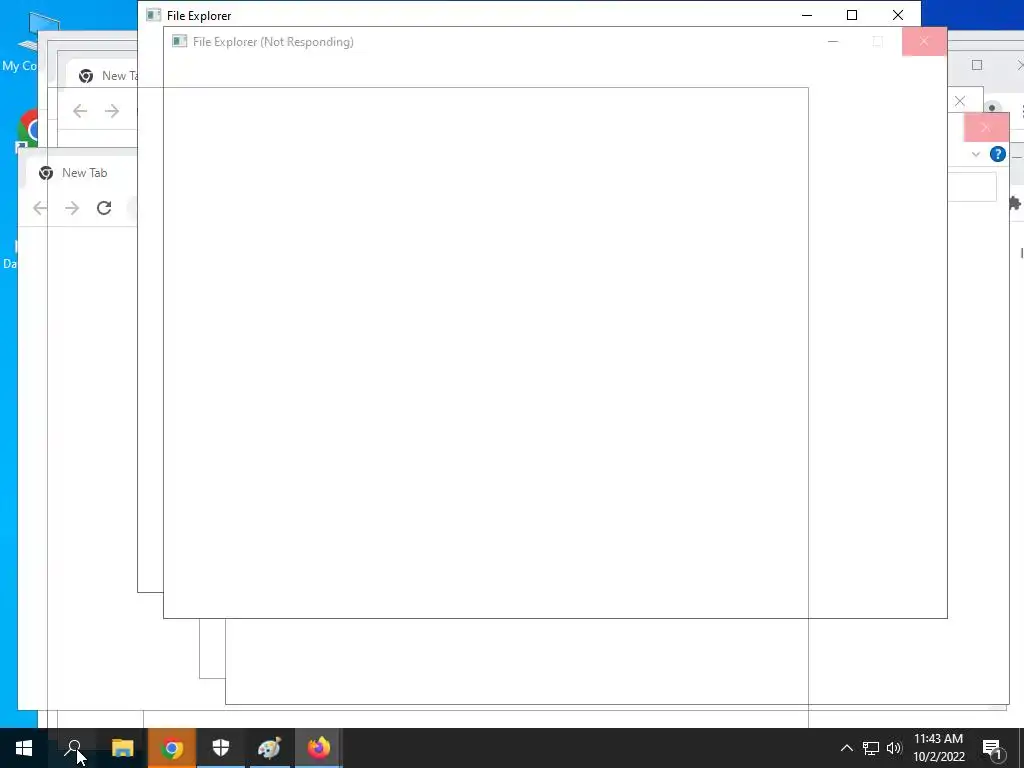Go forward in the rear Chrome window
This screenshot has width=1024, height=768.
coord(112,111)
